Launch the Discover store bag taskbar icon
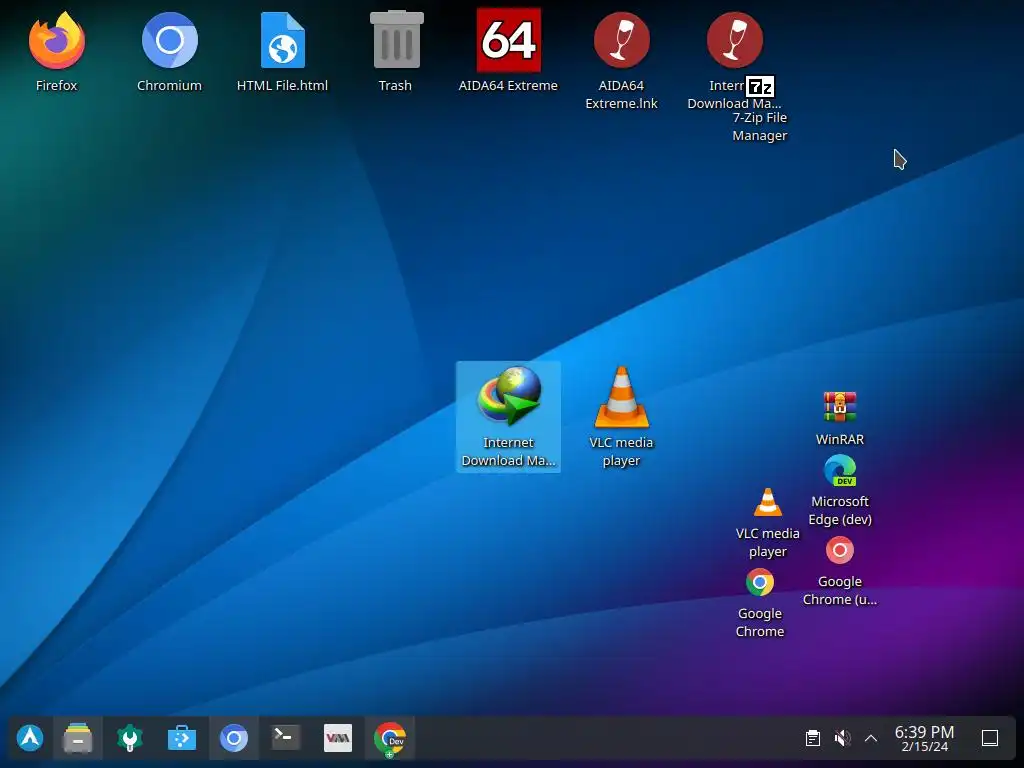The image size is (1024, 768). coord(182,738)
